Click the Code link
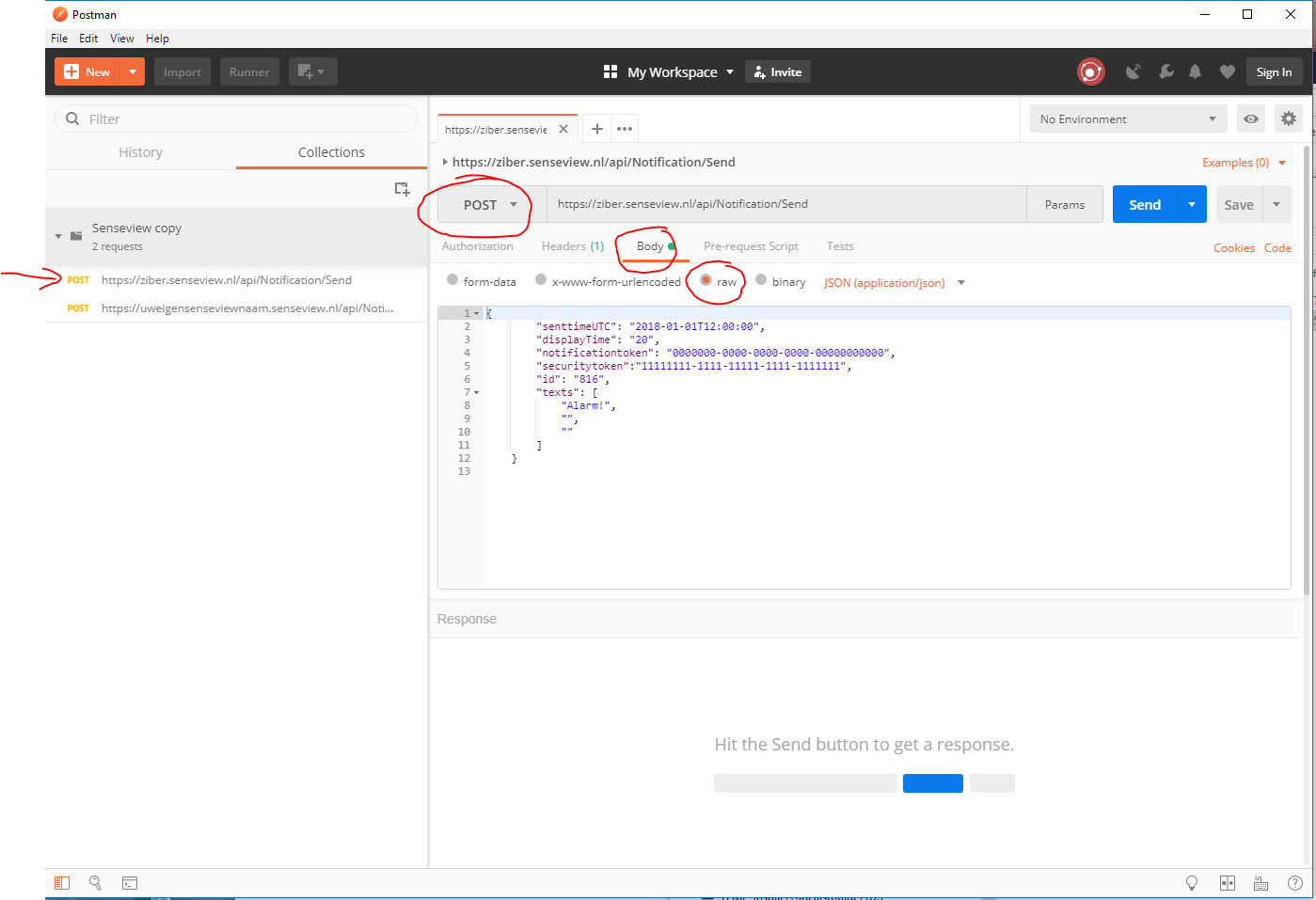Viewport: 1316px width, 900px height. 1277,248
